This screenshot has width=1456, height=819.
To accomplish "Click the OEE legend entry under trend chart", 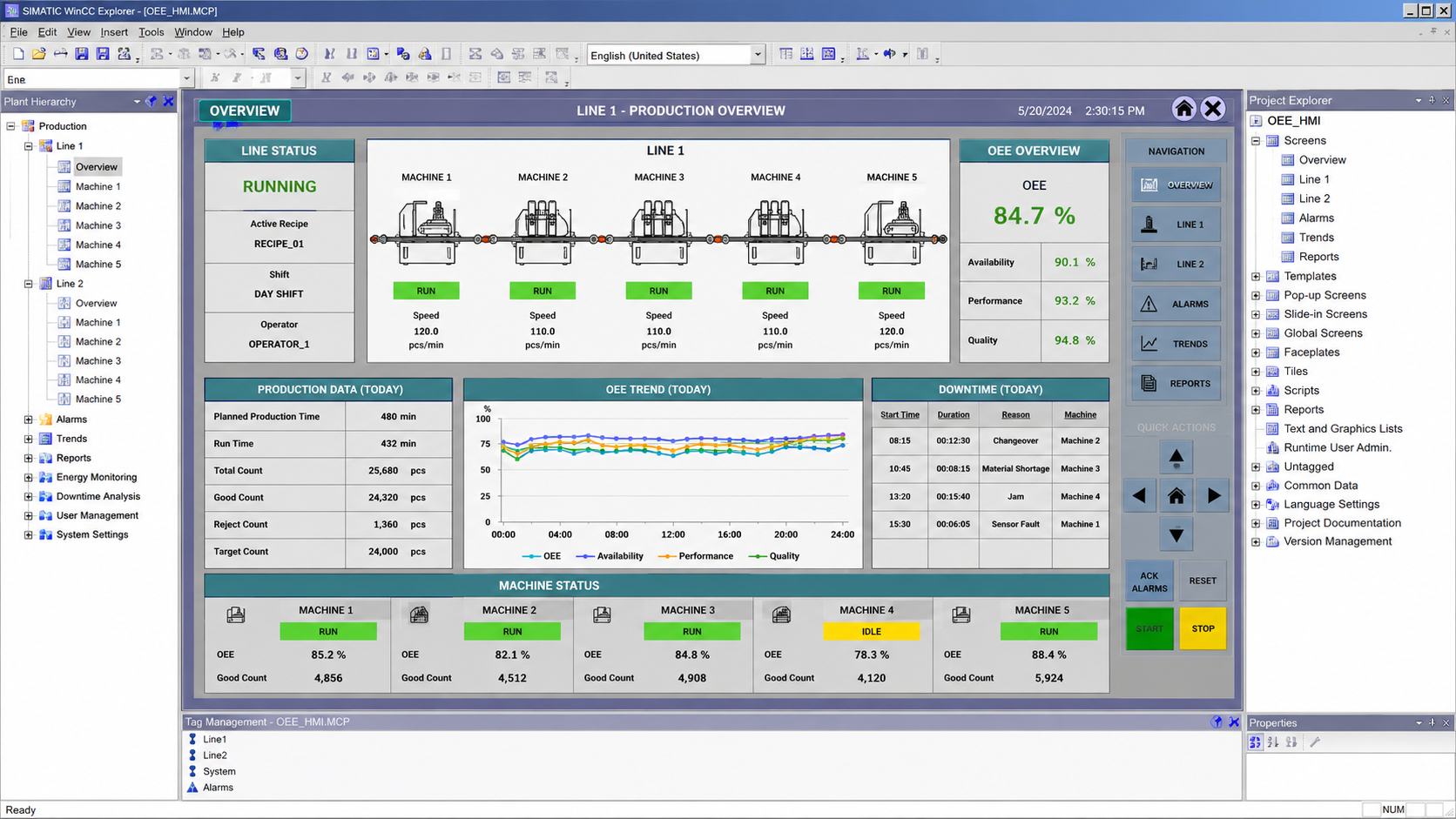I will pos(542,556).
